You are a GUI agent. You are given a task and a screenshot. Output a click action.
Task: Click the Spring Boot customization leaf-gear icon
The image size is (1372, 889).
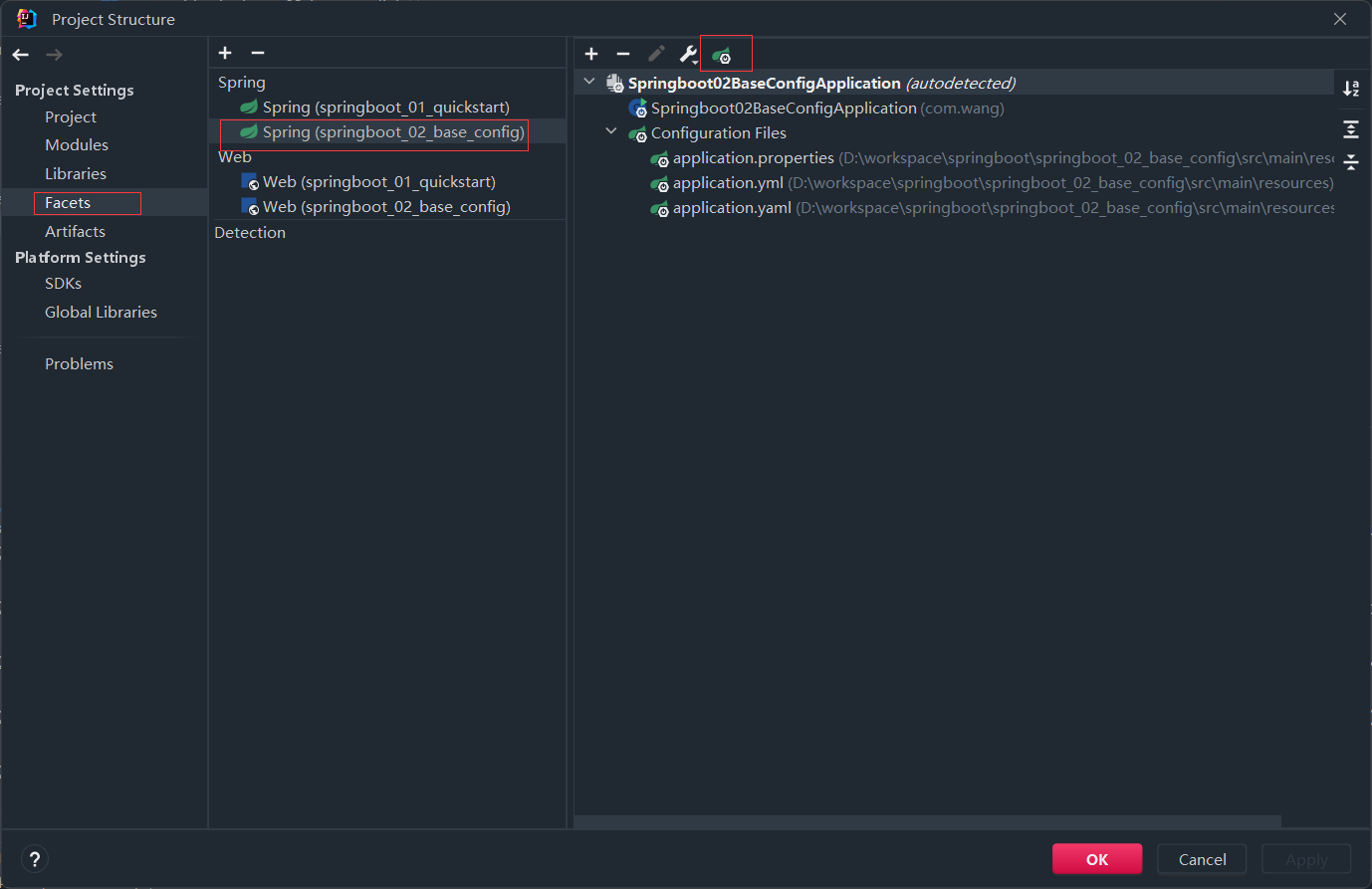pos(722,55)
